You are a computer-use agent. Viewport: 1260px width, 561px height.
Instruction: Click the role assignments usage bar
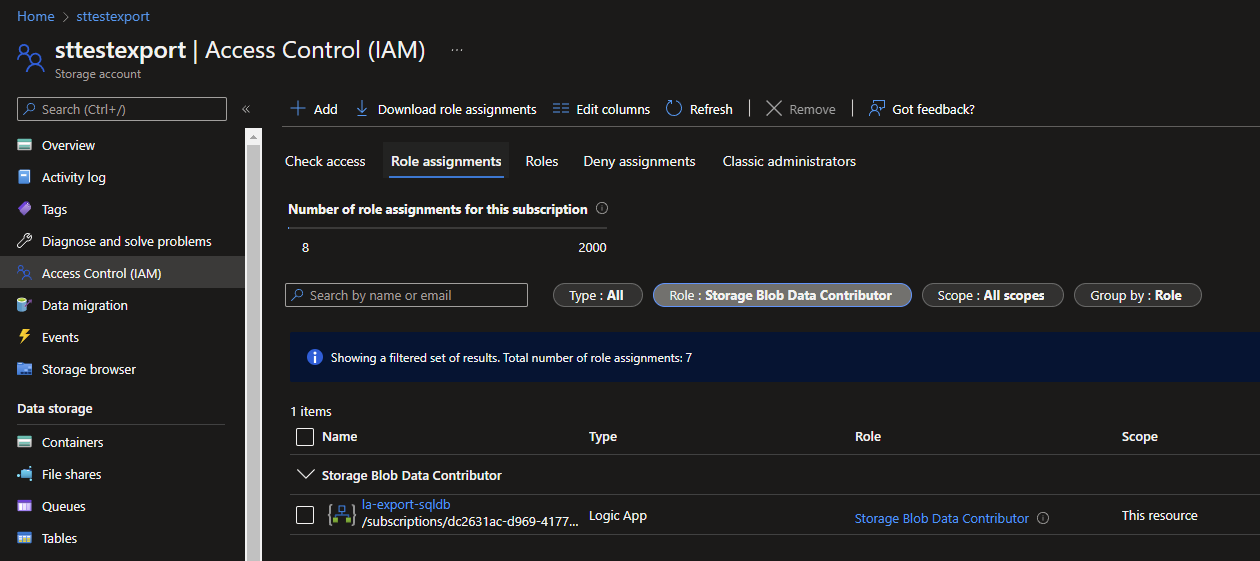(x=447, y=228)
